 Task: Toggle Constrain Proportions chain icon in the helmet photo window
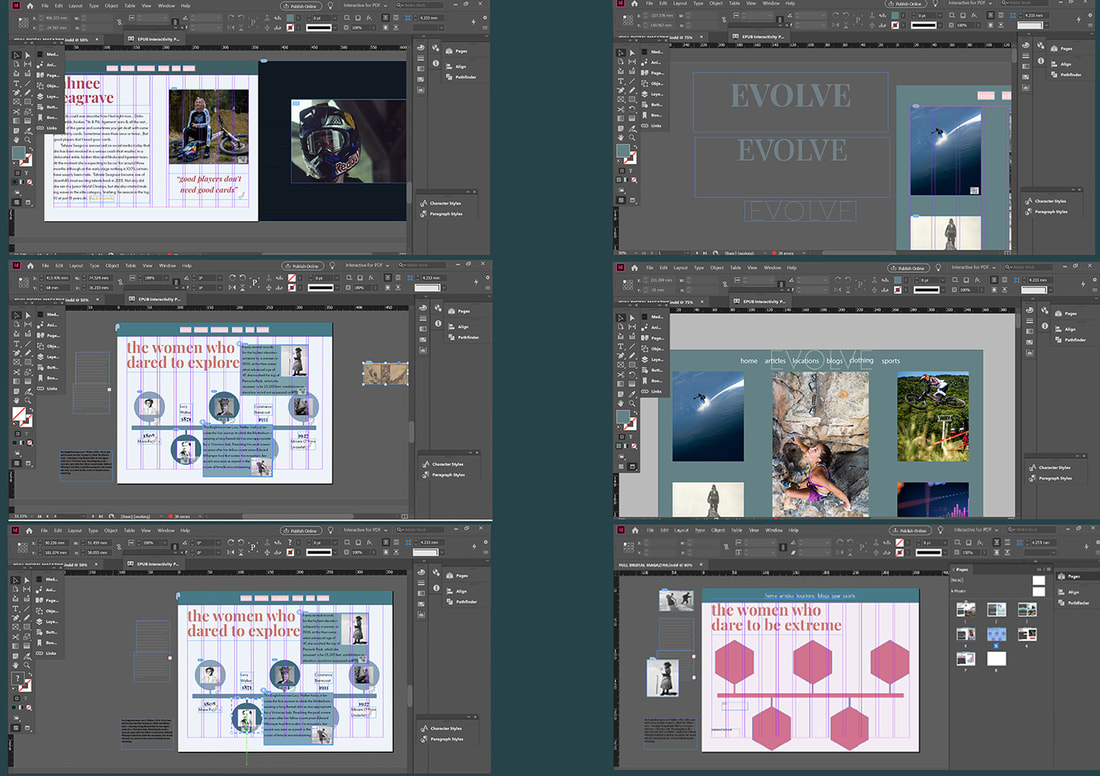[119, 22]
